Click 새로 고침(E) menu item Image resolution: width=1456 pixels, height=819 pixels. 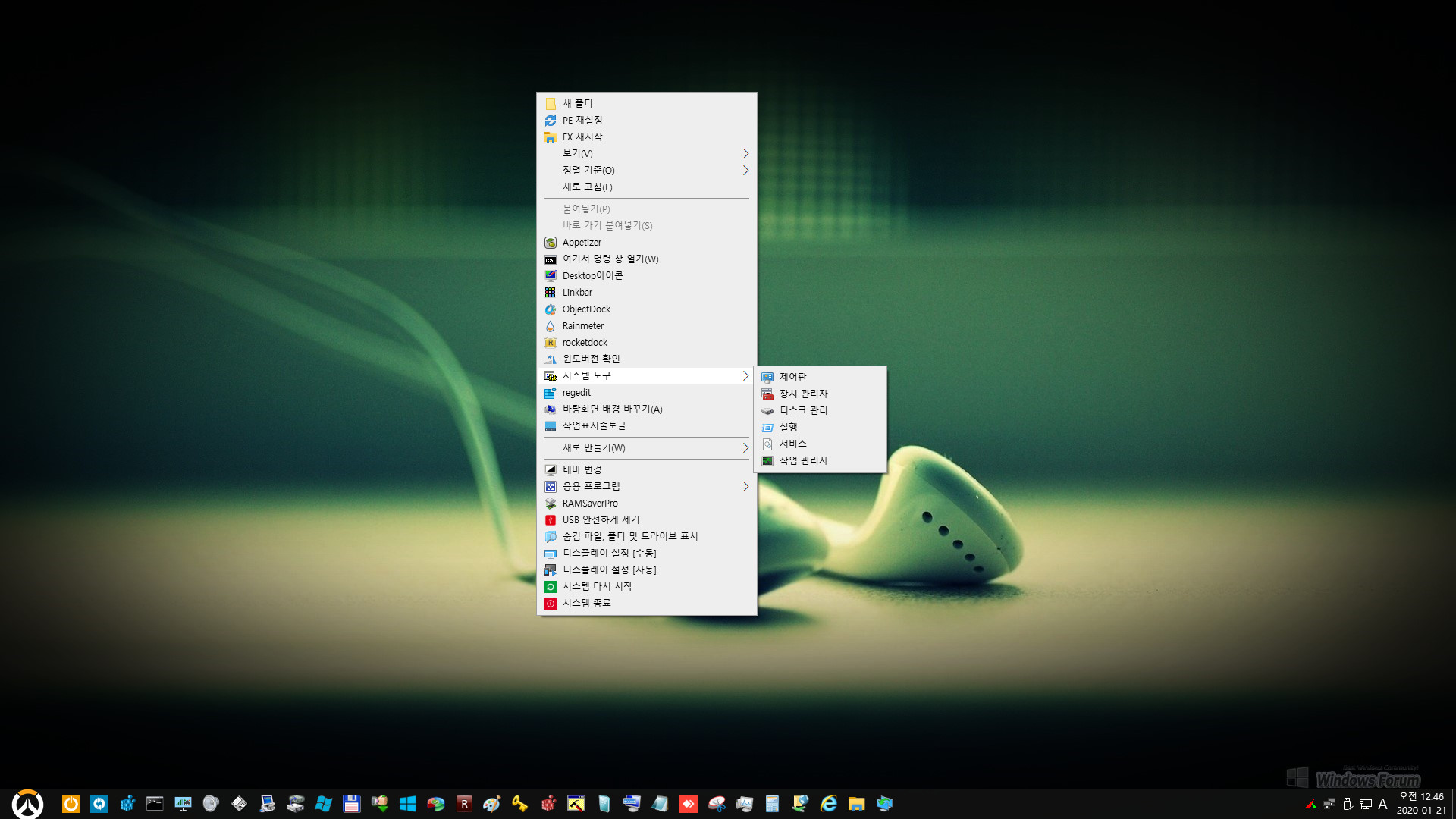click(646, 187)
